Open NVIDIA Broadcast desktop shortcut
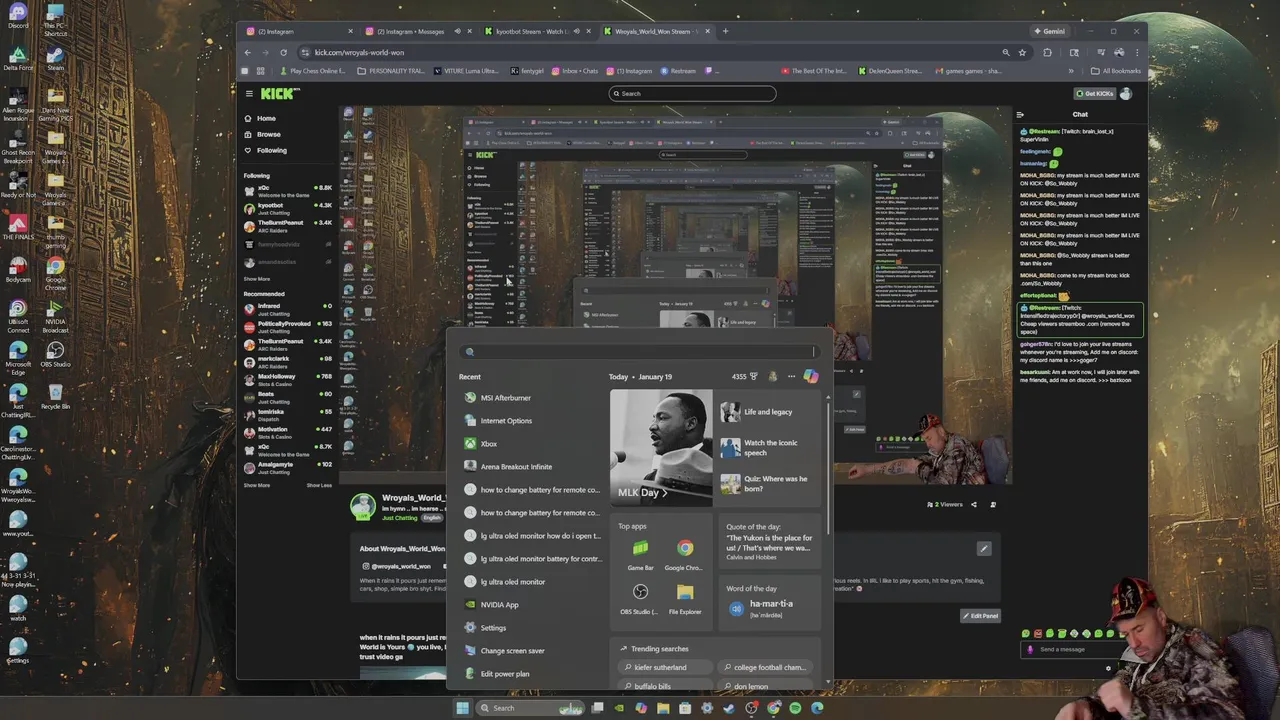 [x=55, y=317]
